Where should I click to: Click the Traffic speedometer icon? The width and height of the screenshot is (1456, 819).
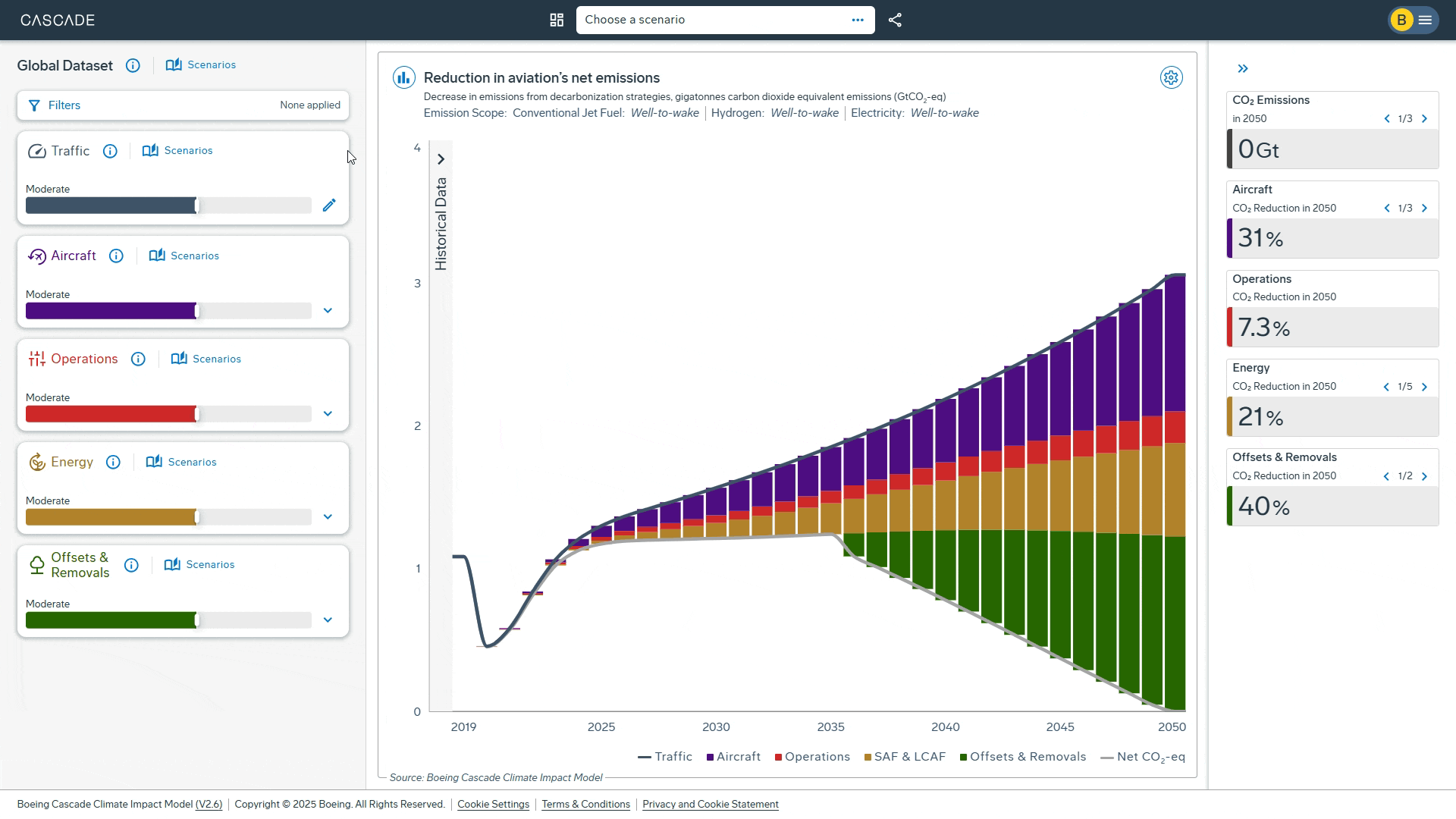37,151
